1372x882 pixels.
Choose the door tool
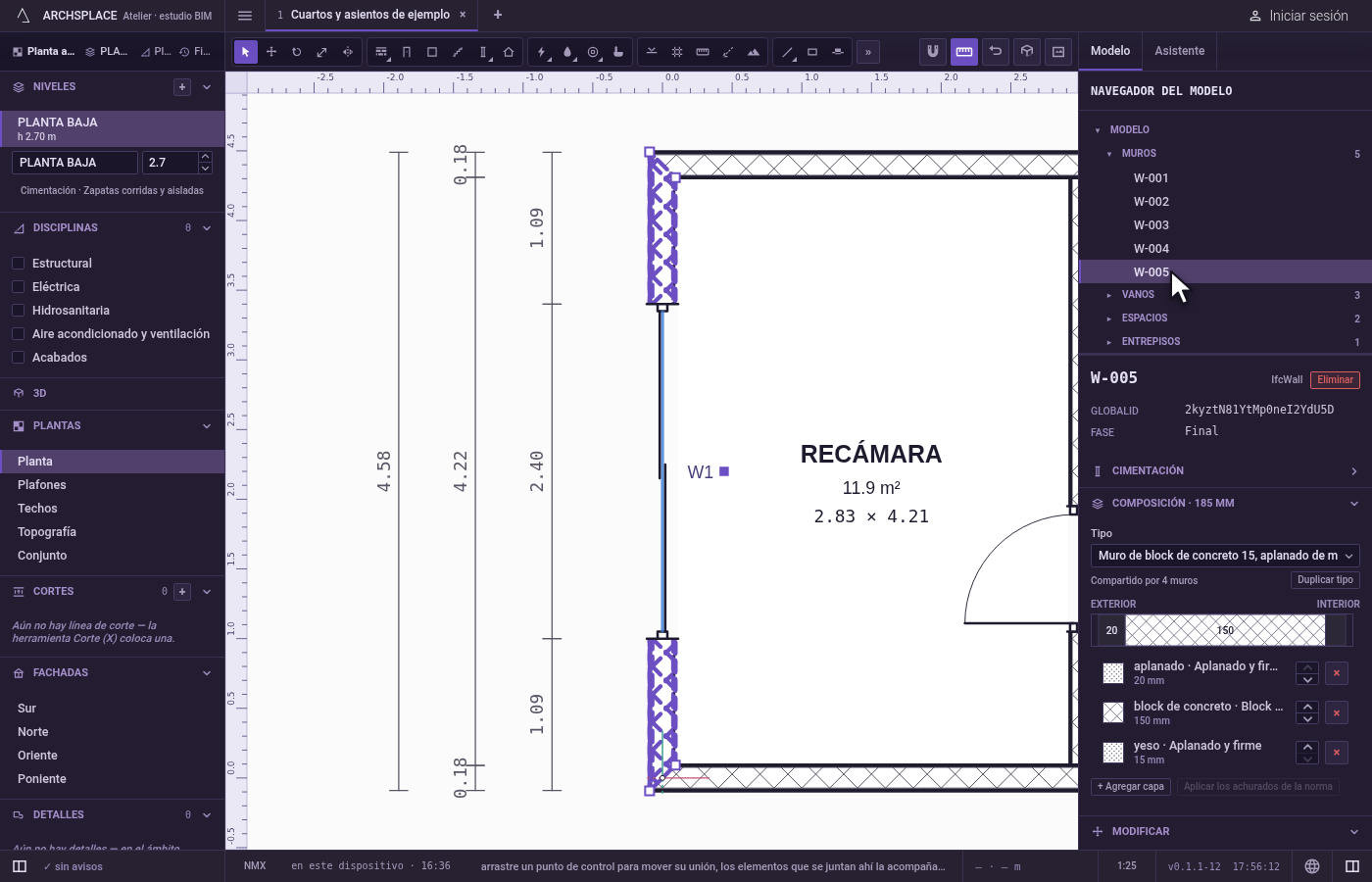(407, 52)
